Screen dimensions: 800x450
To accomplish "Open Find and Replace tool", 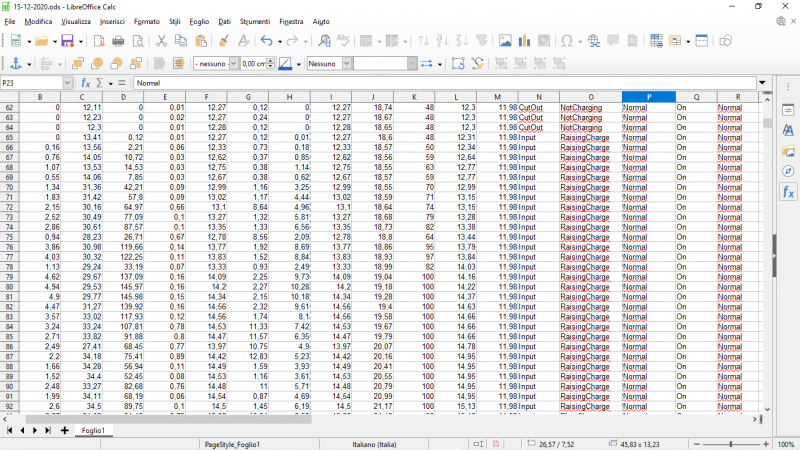I will pyautogui.click(x=324, y=41).
